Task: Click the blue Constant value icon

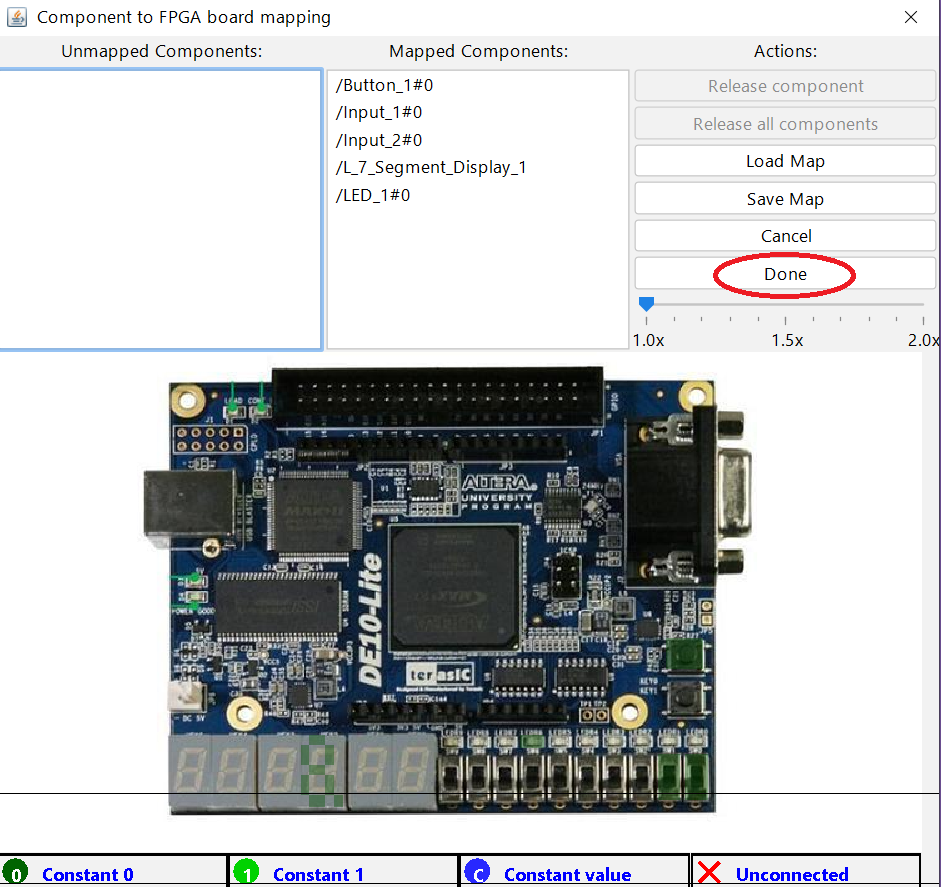Action: 477,873
